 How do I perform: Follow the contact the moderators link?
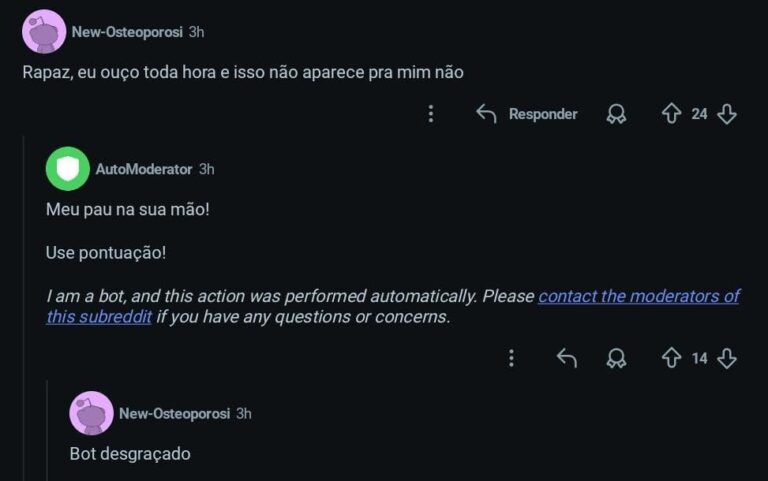coord(638,296)
